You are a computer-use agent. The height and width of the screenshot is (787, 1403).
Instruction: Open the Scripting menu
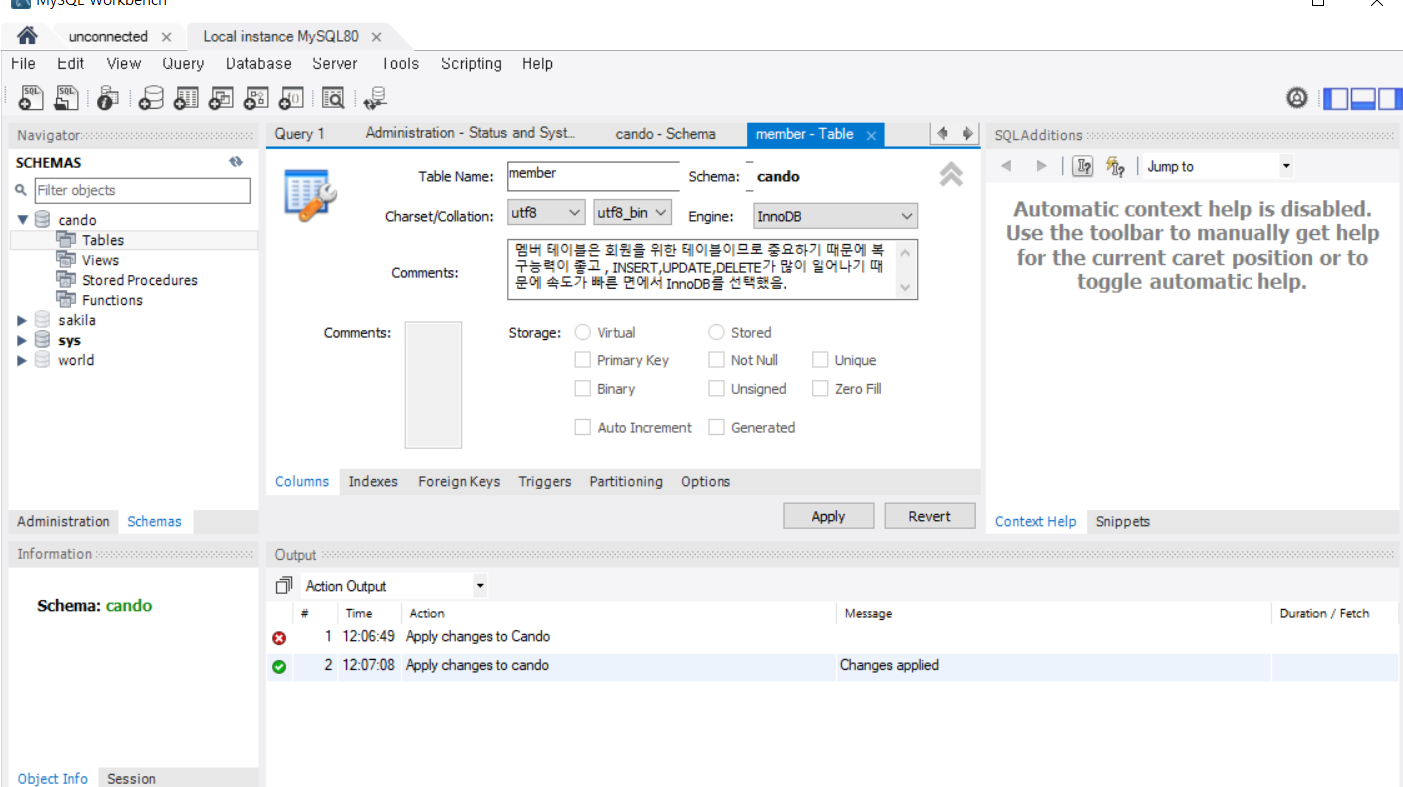coord(471,63)
